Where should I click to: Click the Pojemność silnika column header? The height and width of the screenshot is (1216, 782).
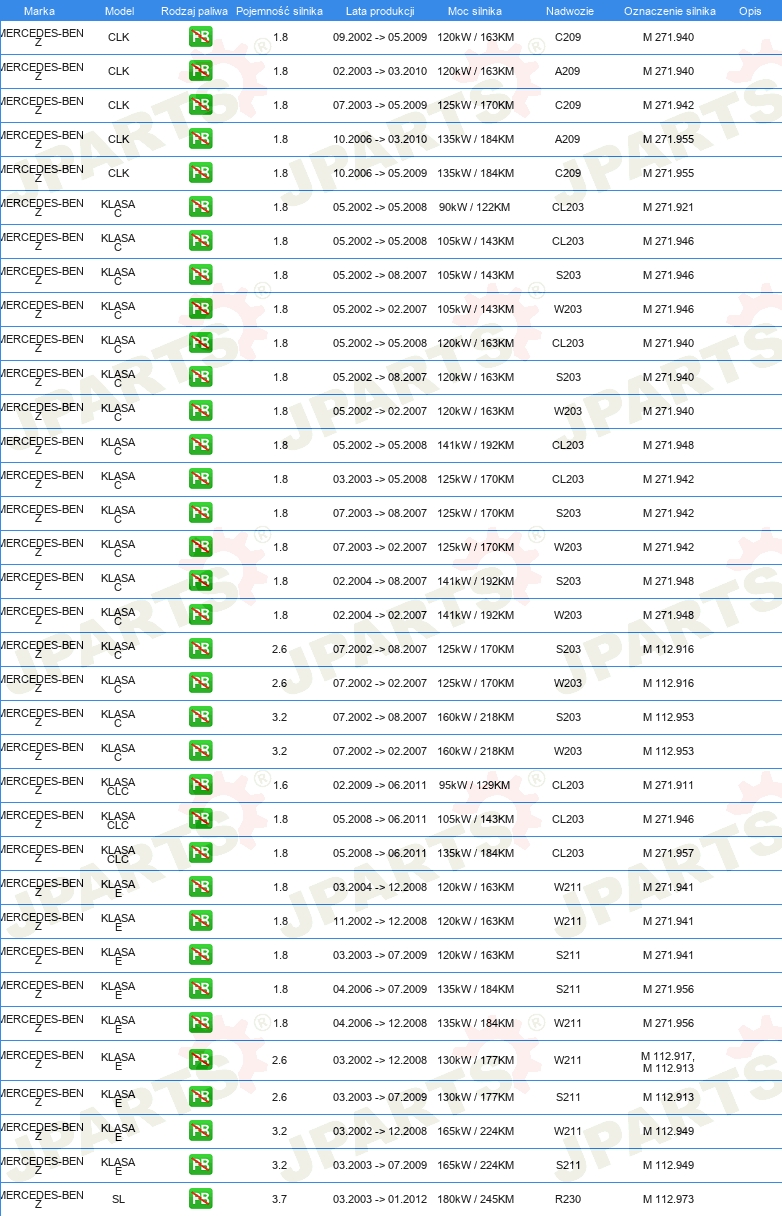click(x=280, y=11)
